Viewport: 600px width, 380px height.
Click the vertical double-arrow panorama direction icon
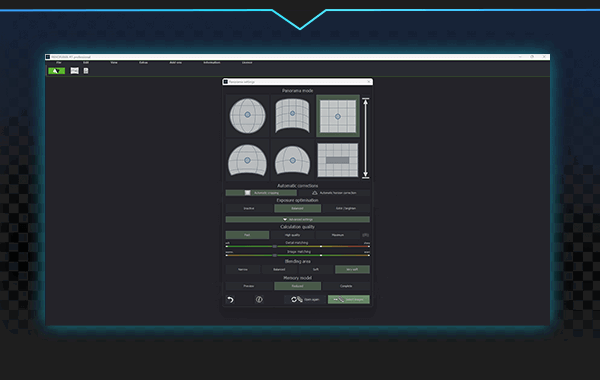[x=365, y=138]
